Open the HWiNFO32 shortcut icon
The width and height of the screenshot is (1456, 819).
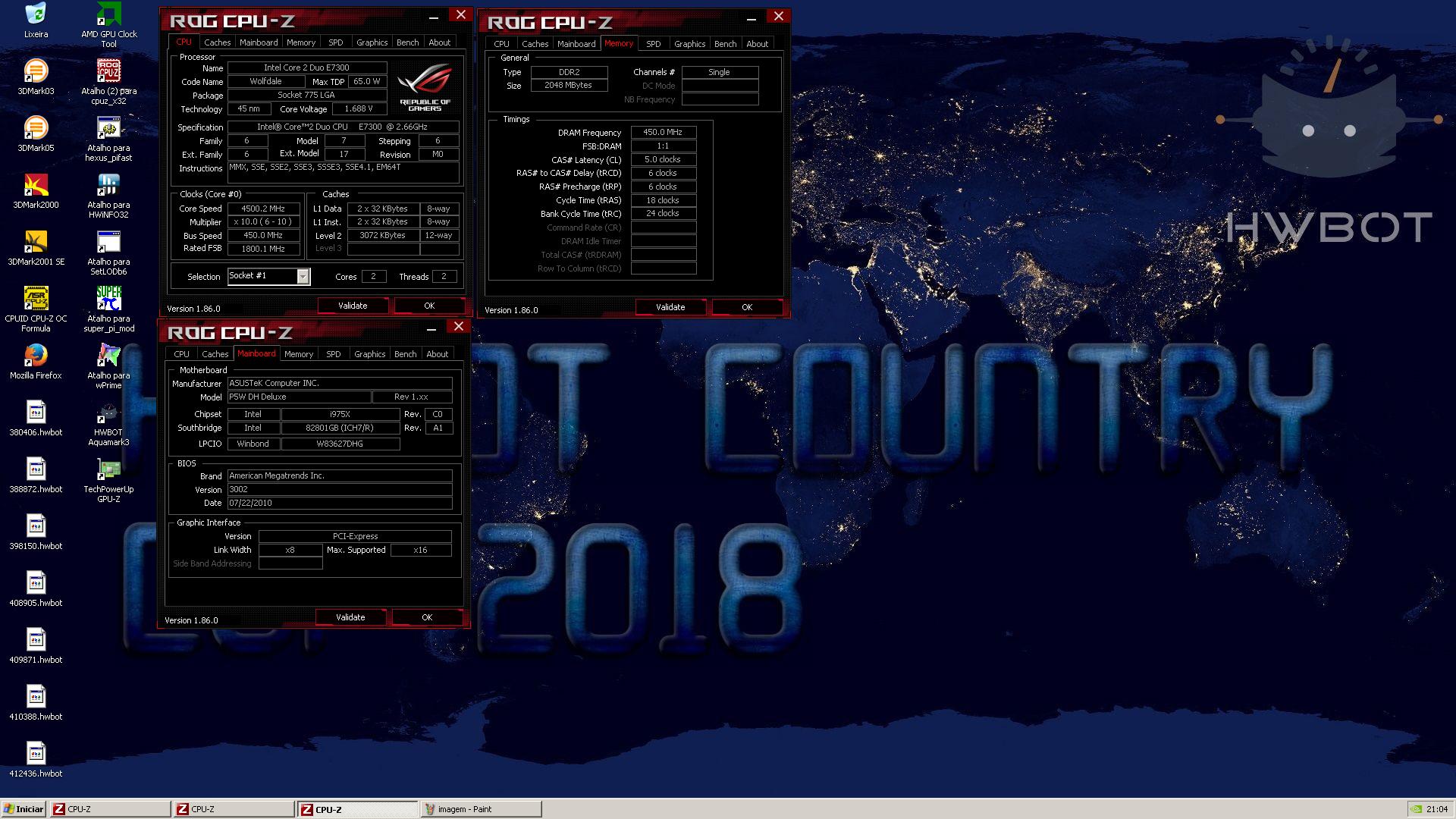[x=109, y=184]
